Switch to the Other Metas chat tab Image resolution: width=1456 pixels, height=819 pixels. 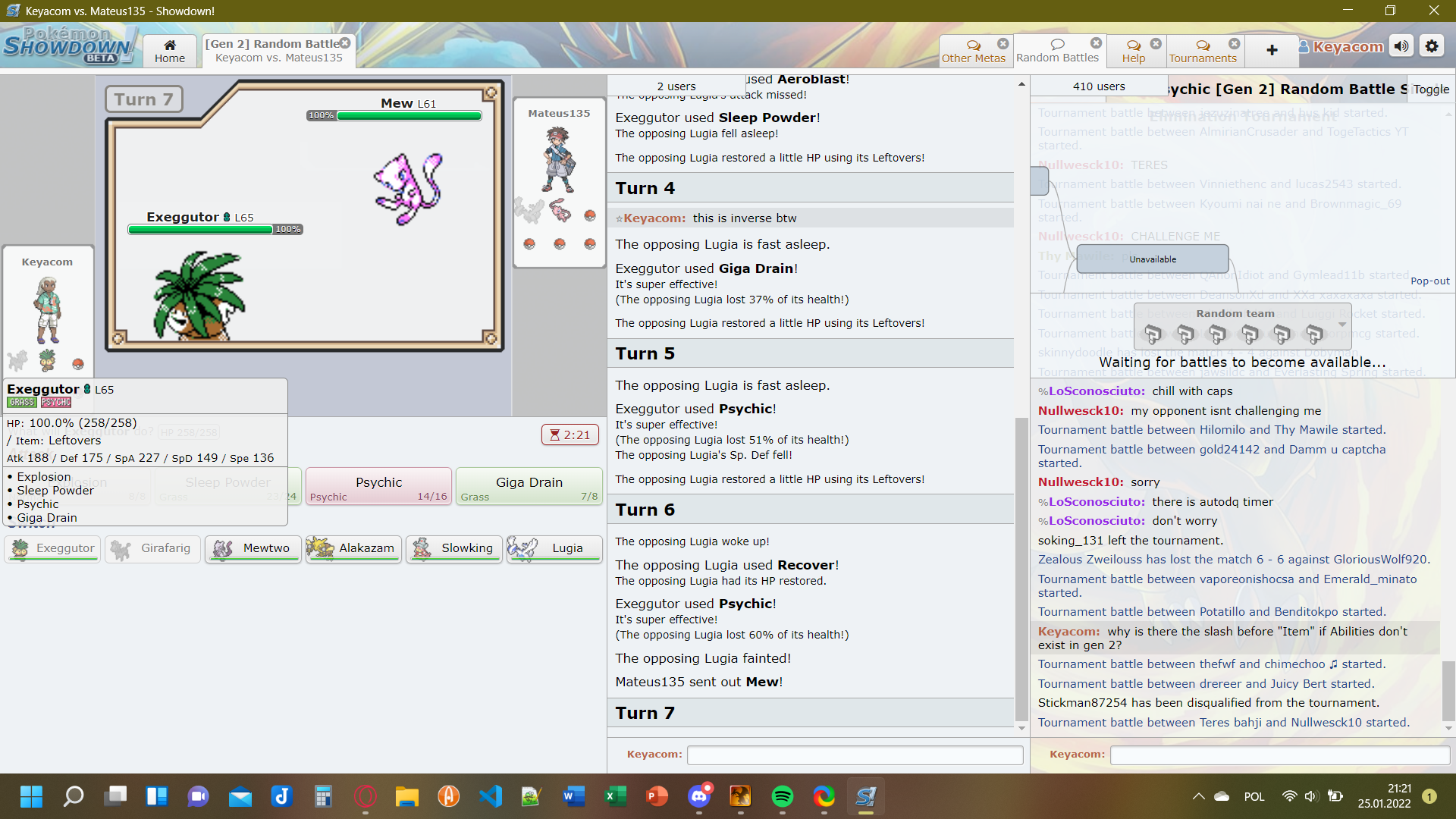pos(973,51)
